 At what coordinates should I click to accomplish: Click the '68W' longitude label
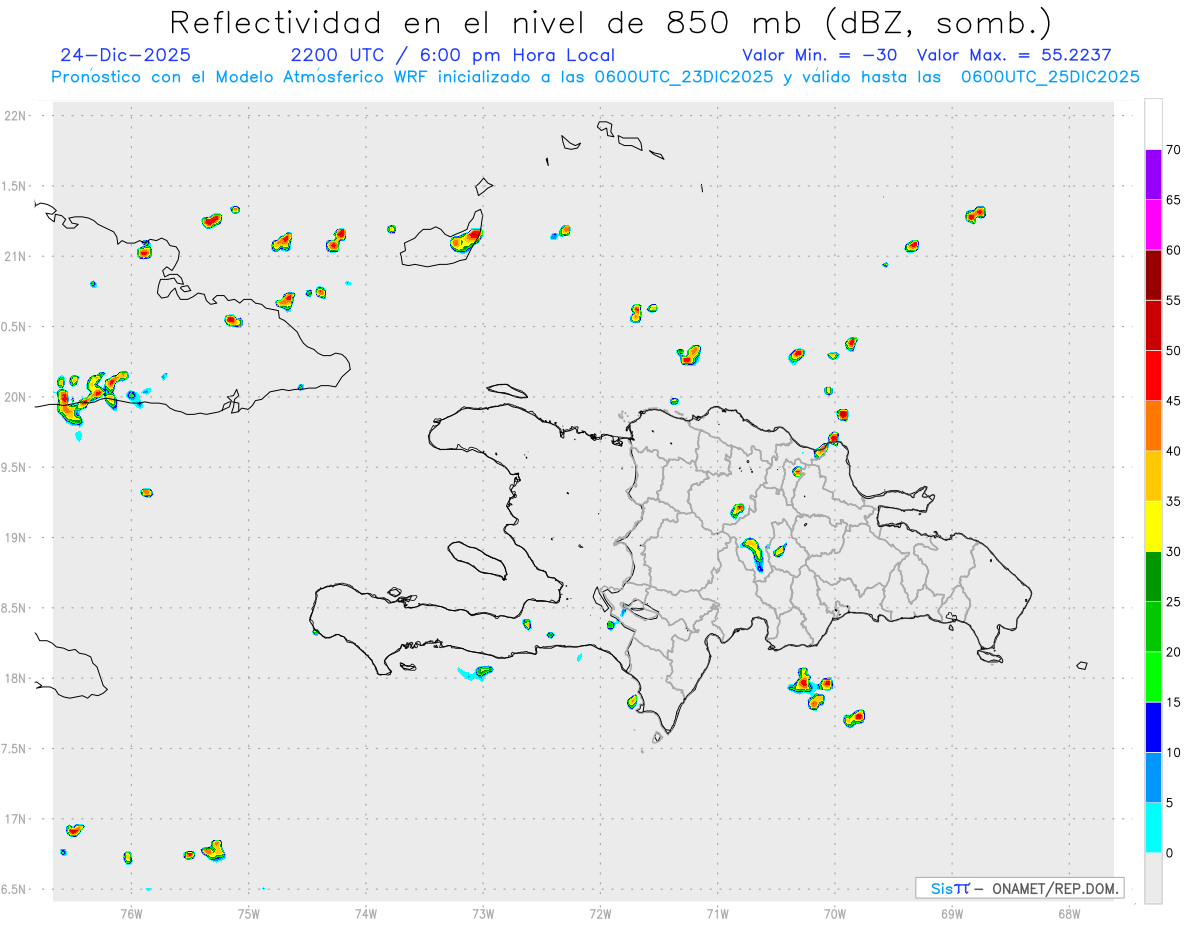click(1069, 913)
